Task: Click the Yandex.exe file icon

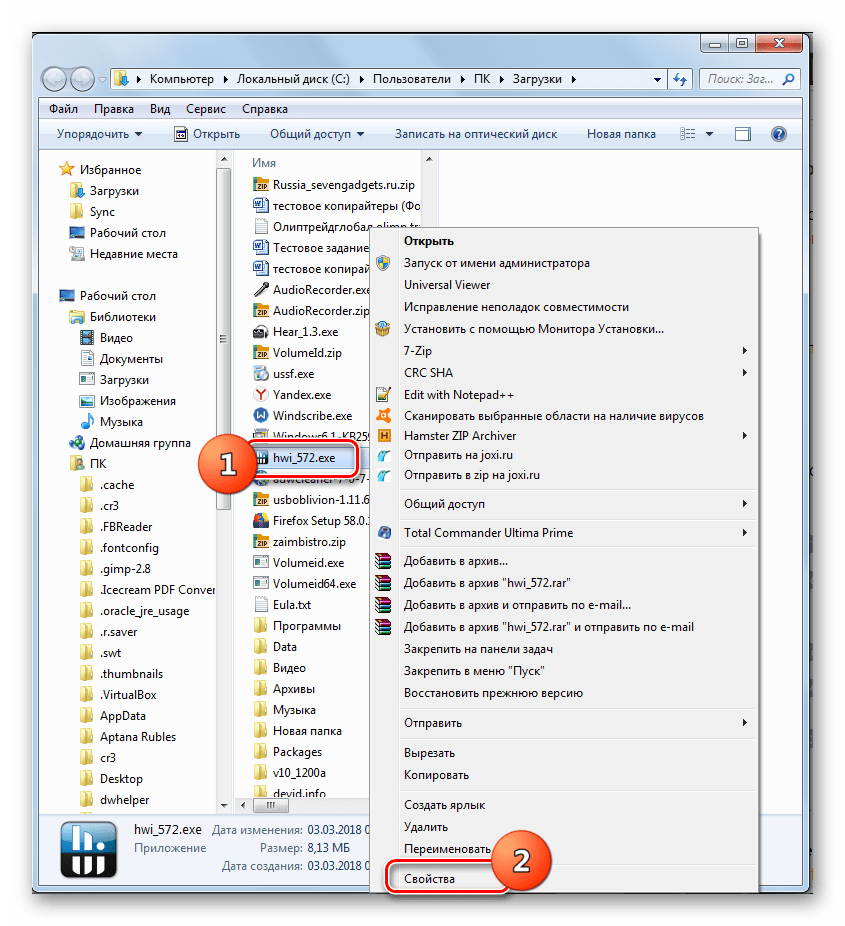Action: pyautogui.click(x=260, y=394)
